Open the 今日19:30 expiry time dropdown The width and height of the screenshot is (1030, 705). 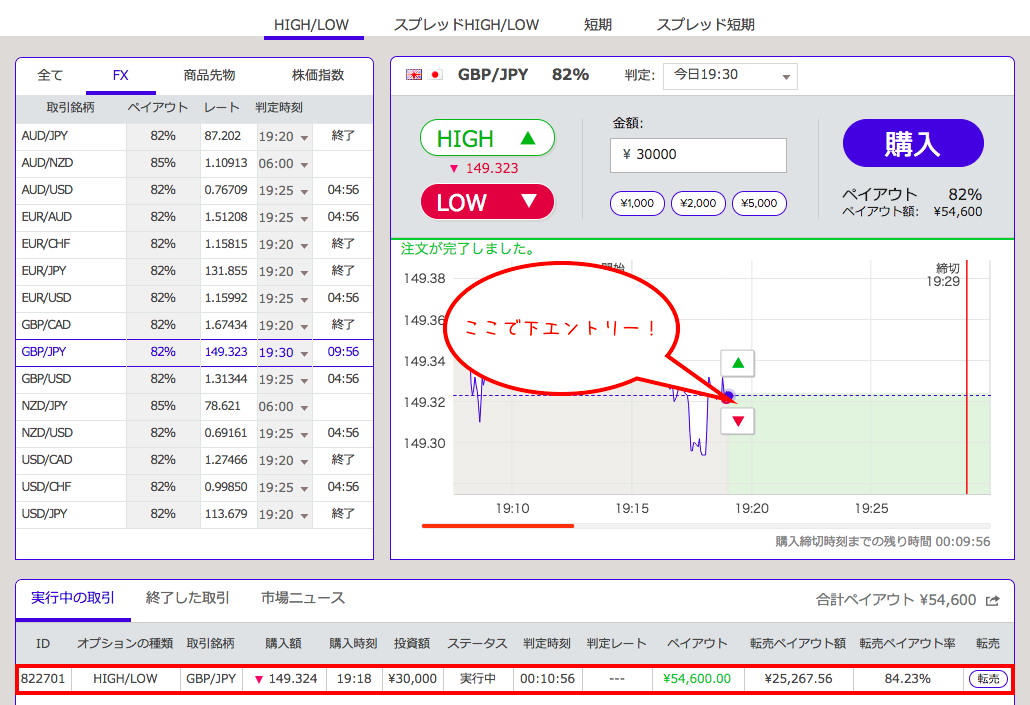click(x=729, y=75)
